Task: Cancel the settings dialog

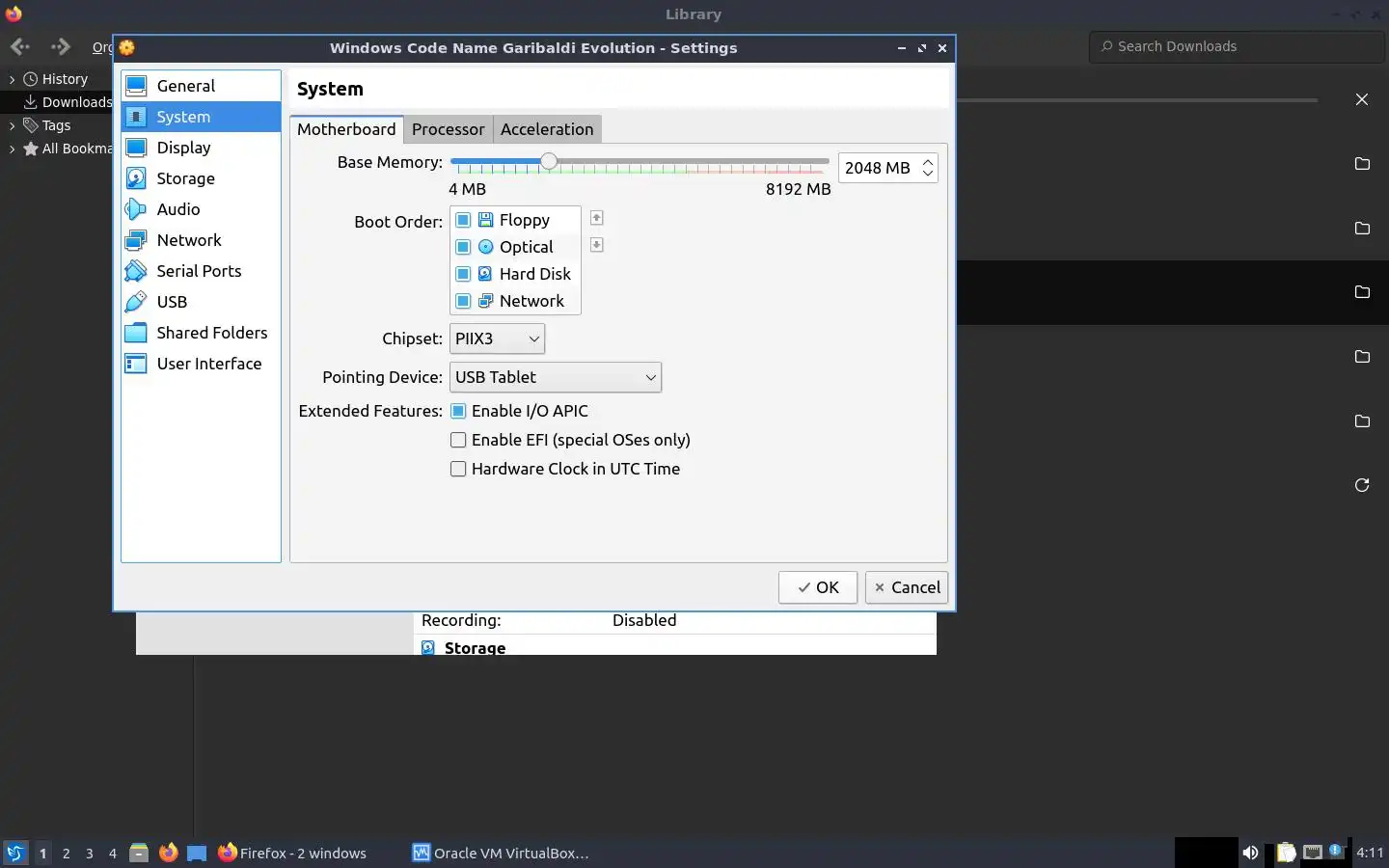Action: click(x=907, y=587)
